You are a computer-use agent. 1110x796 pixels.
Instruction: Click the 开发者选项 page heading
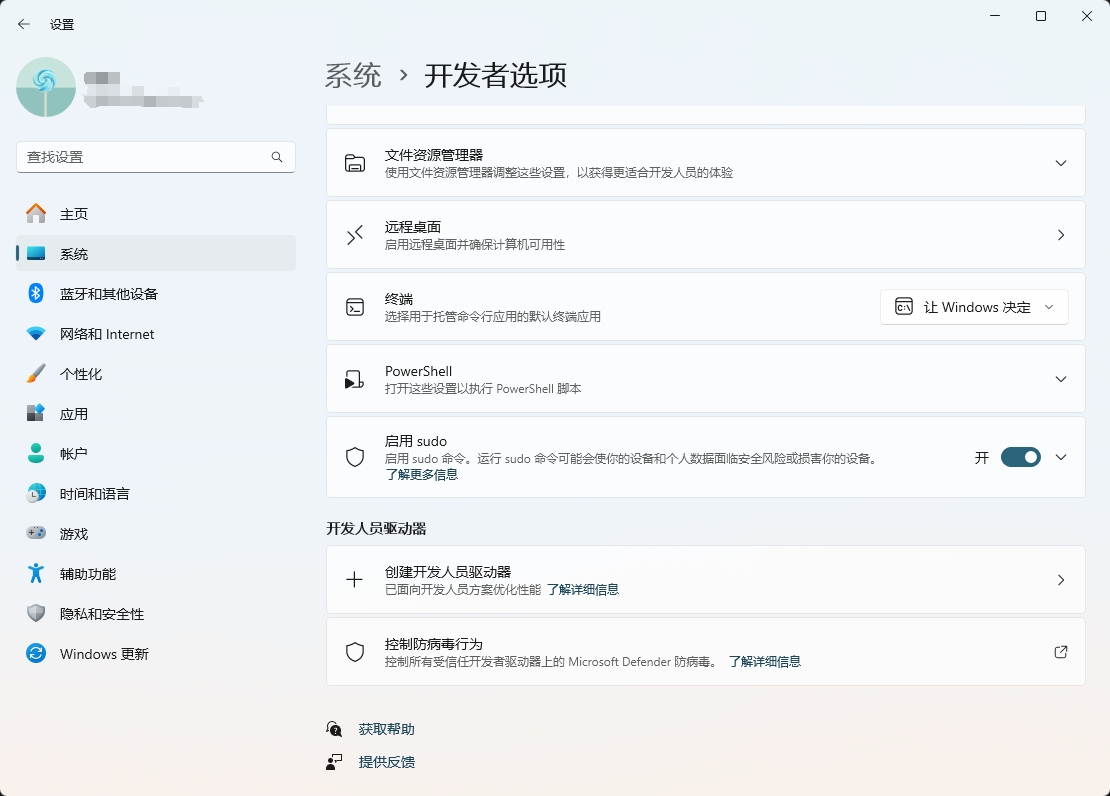[496, 76]
